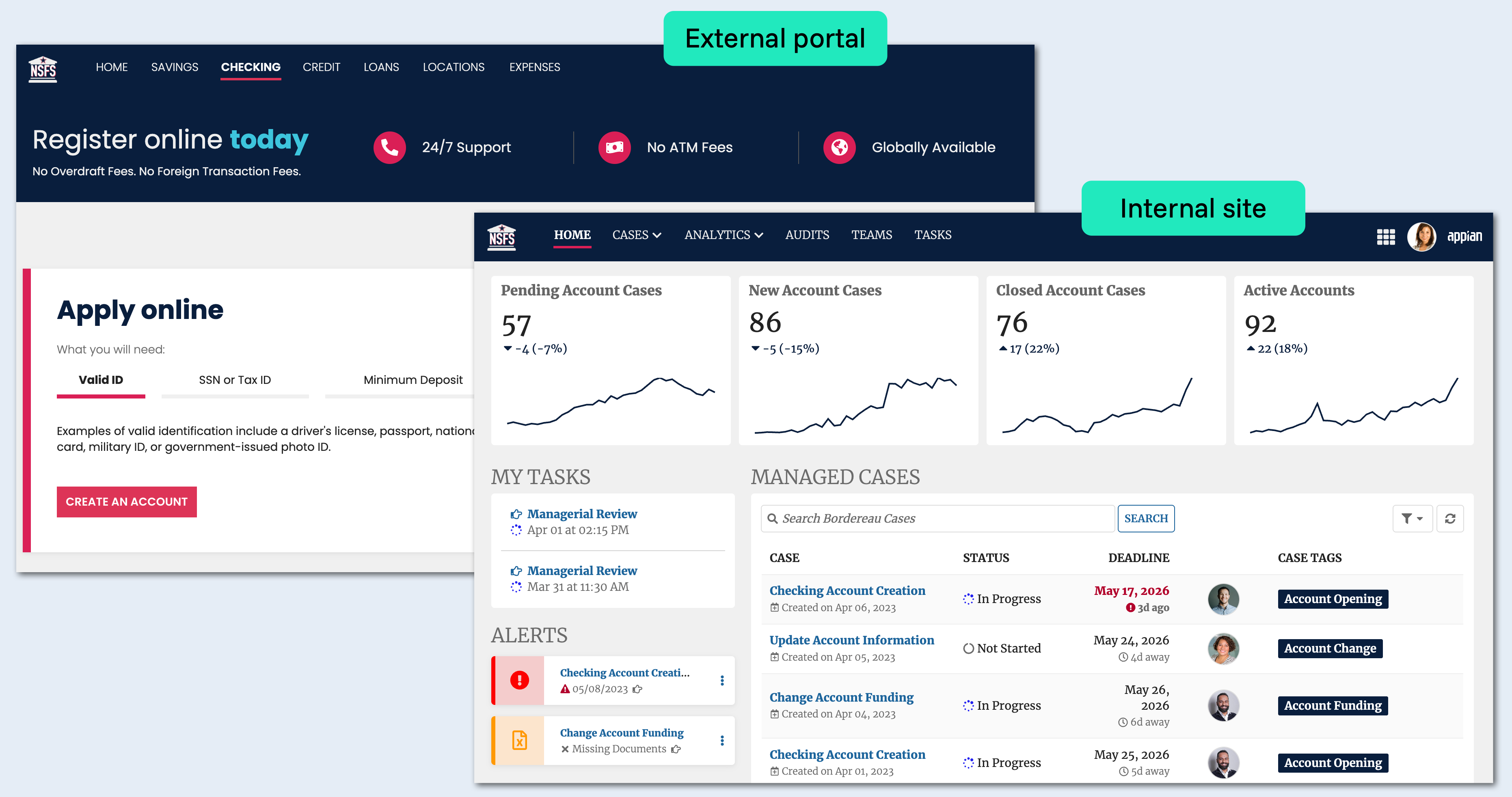Click the SEARCH button for cases

click(1145, 519)
